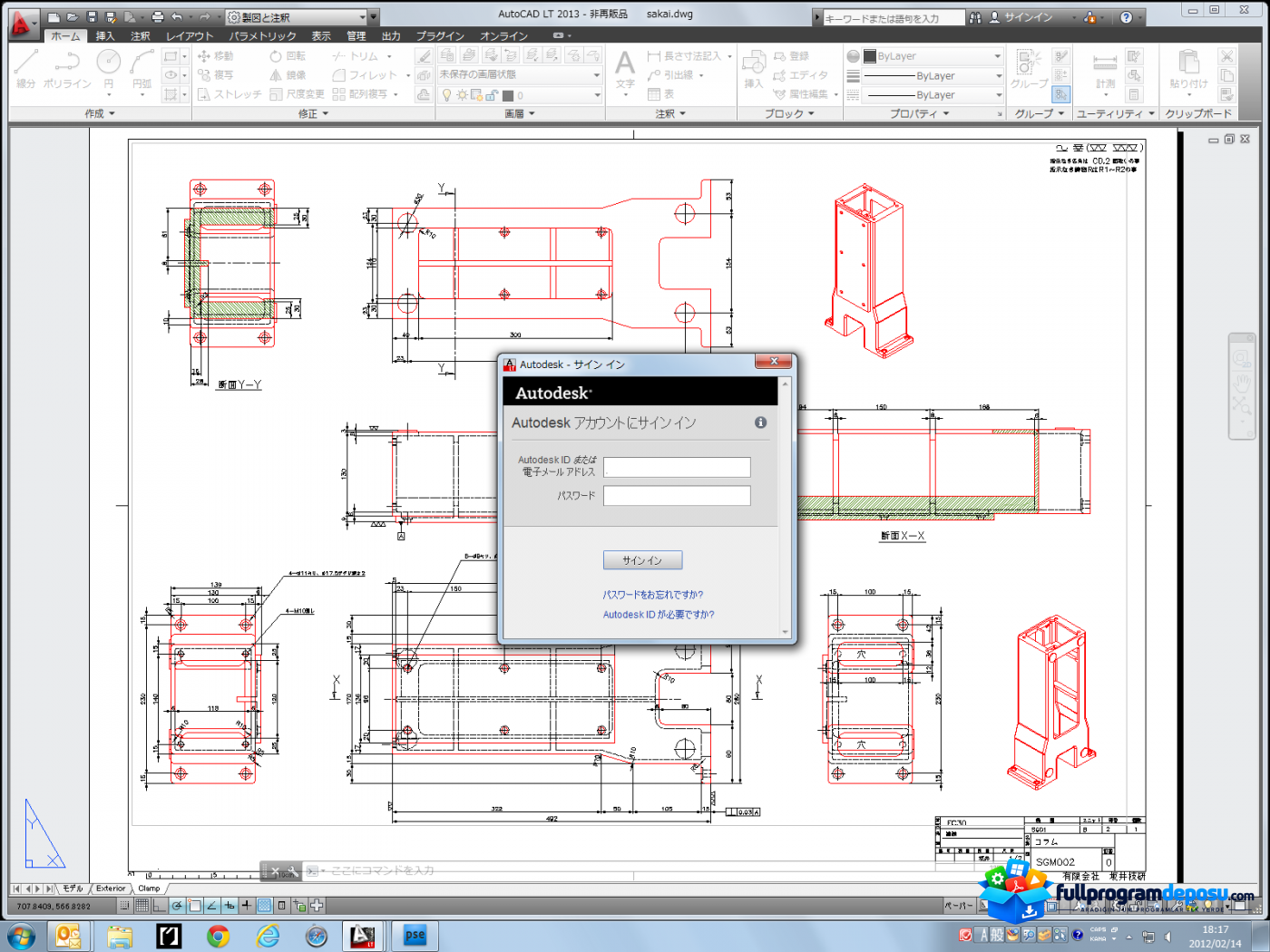Toggle lineweight display in status bar
Screen dimensions: 1270x952
click(x=246, y=905)
